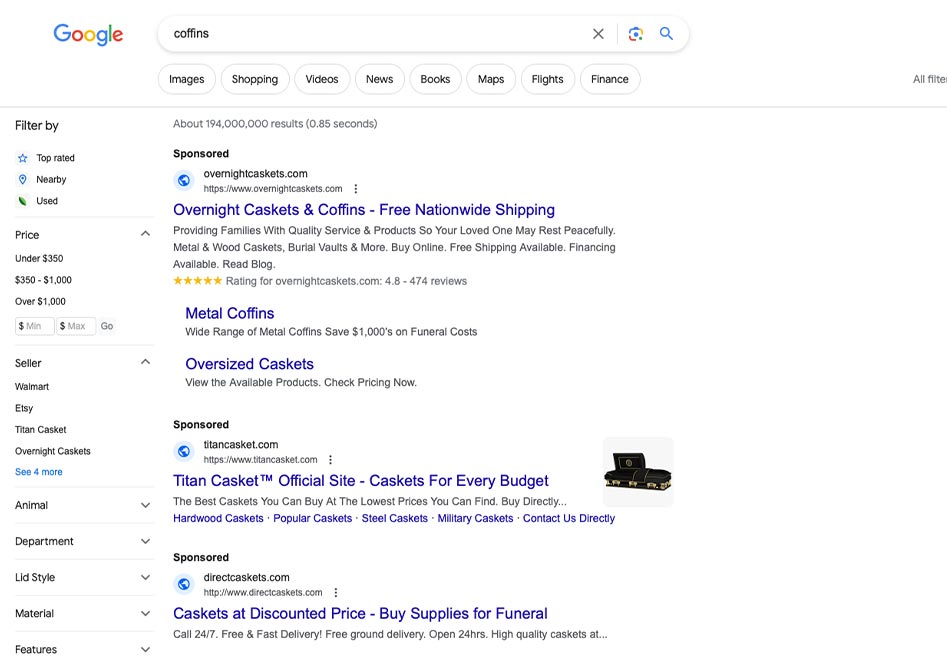Click the globe icon beside directcaskets.com
Image resolution: width=947 pixels, height=664 pixels.
184,584
